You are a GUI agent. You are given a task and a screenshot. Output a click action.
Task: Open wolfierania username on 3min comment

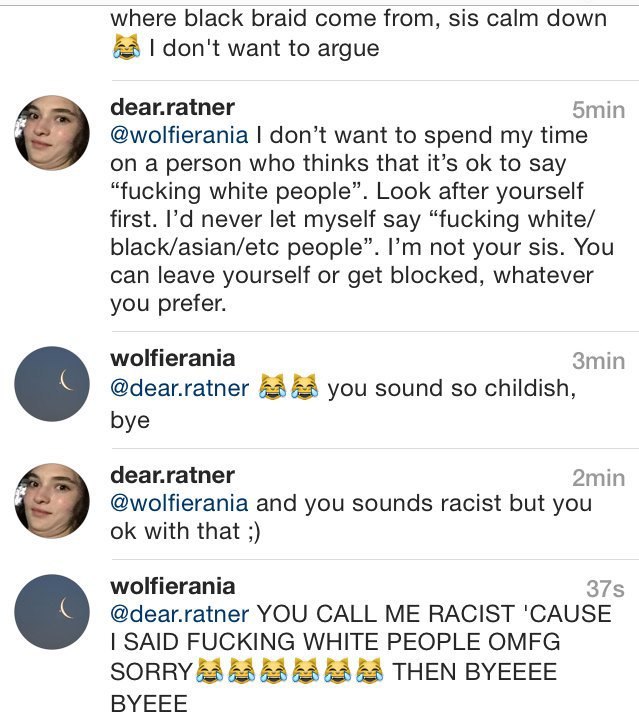[173, 358]
